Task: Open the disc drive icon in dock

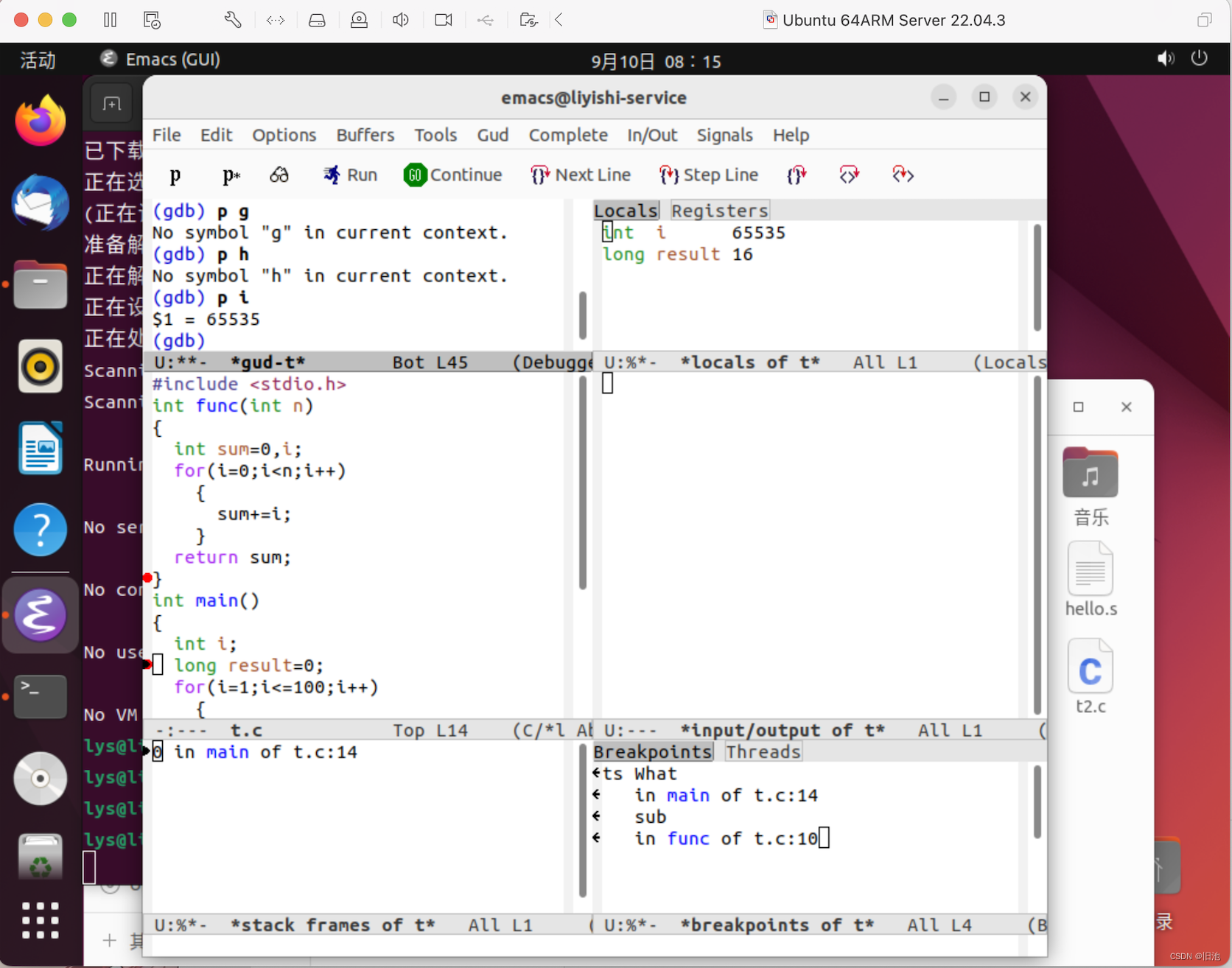Action: [41, 779]
